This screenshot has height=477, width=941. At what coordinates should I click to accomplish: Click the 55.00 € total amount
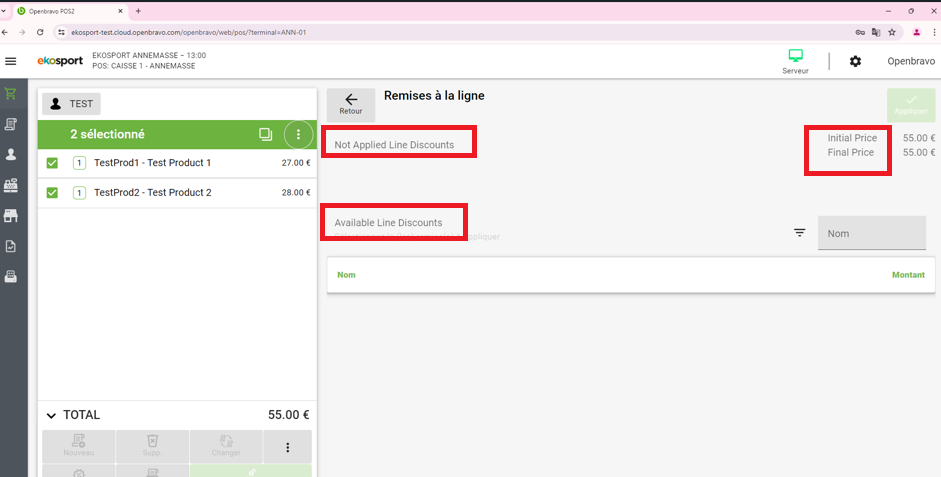click(289, 415)
